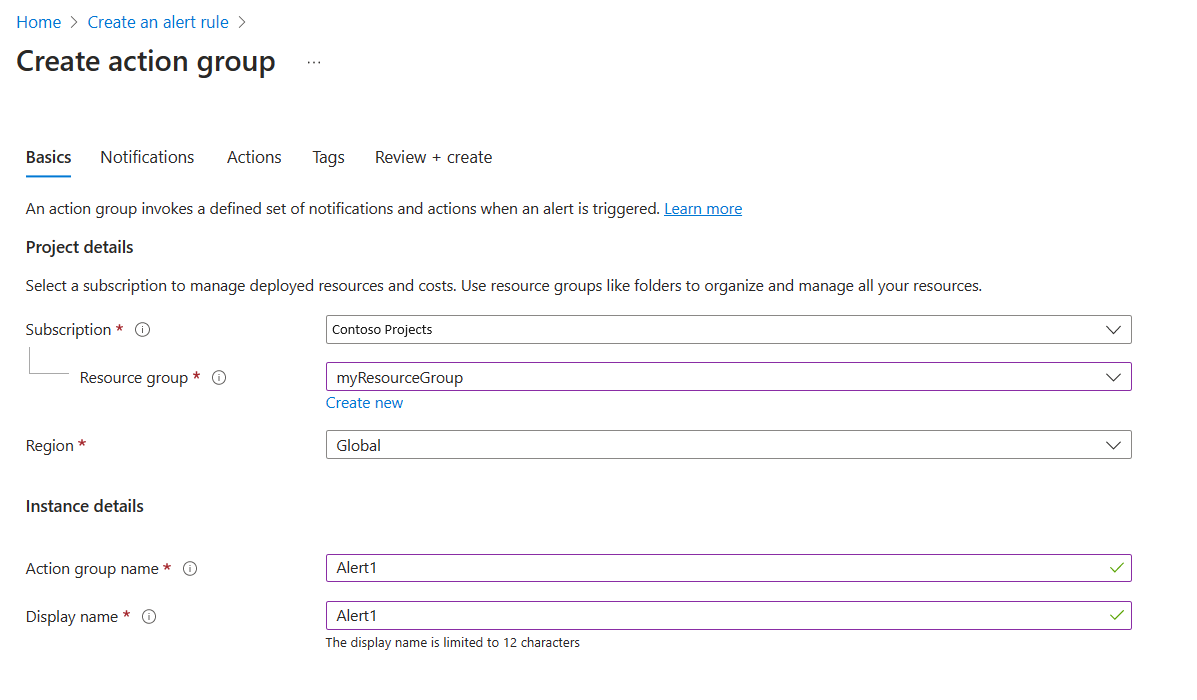Viewport: 1197px width, 700px height.
Task: Click the Resource group info icon
Action: (x=218, y=377)
